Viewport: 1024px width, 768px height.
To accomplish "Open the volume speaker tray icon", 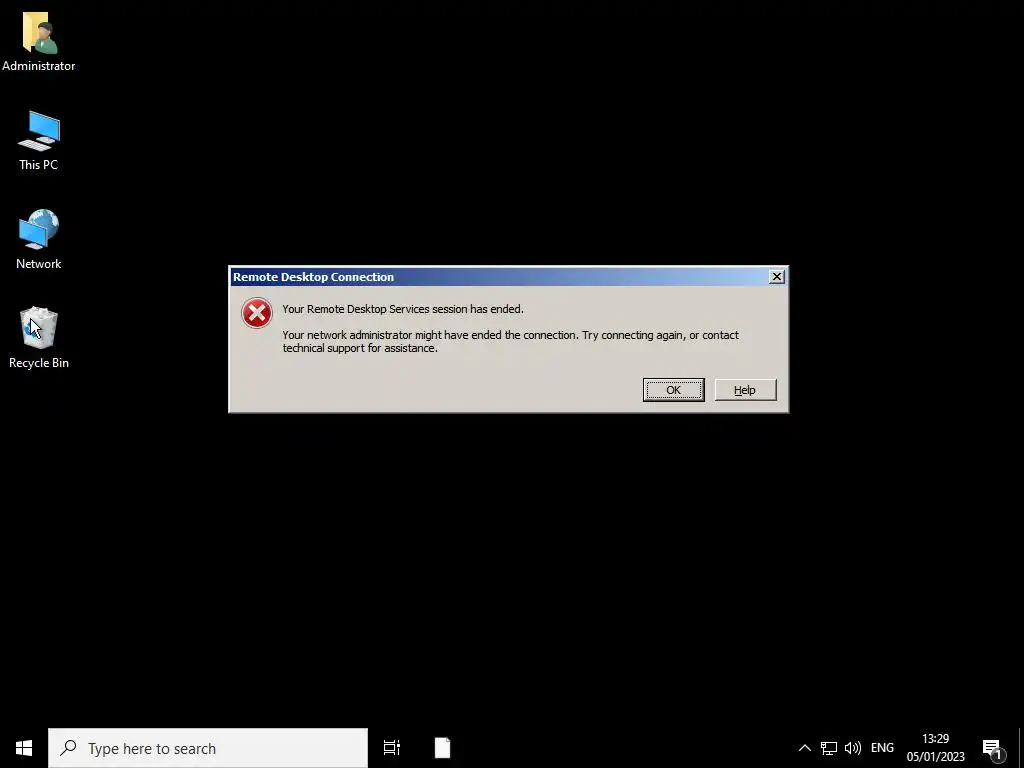I will (852, 748).
